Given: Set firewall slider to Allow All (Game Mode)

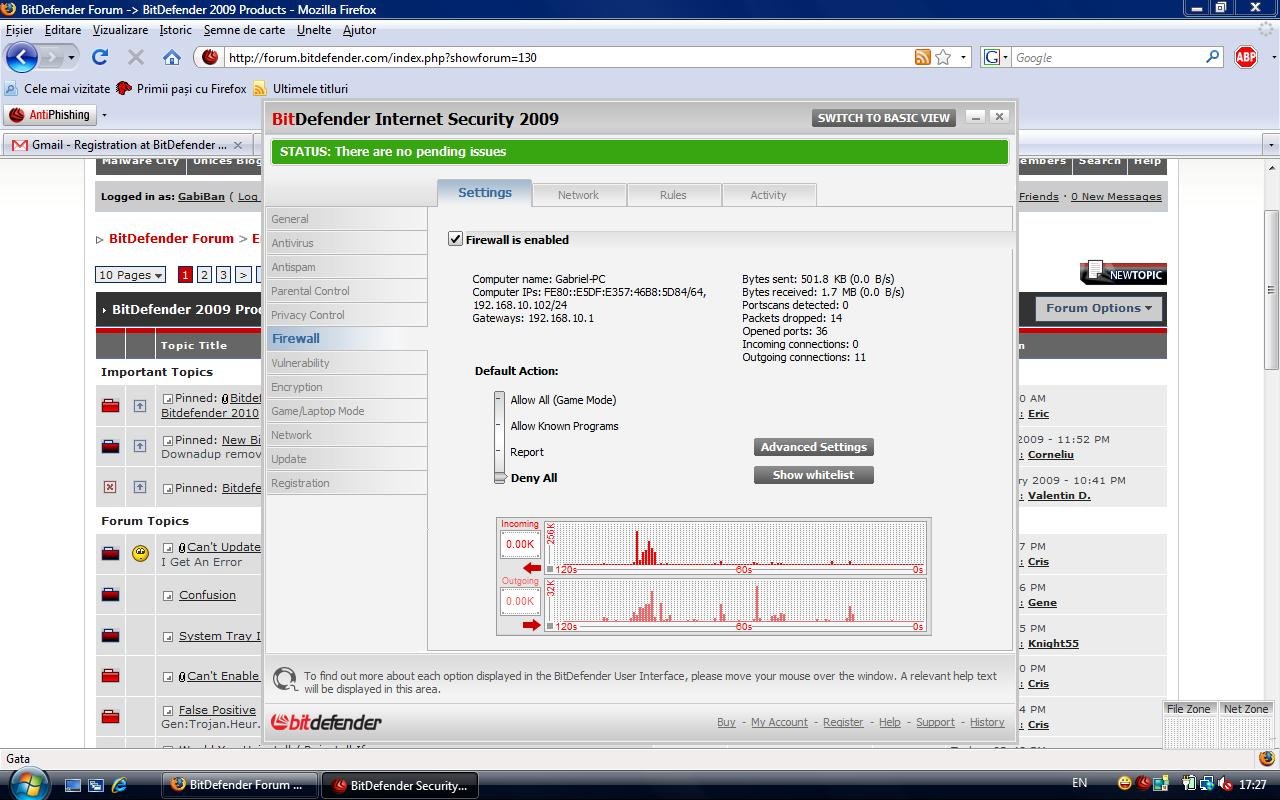Looking at the screenshot, I should [563, 400].
